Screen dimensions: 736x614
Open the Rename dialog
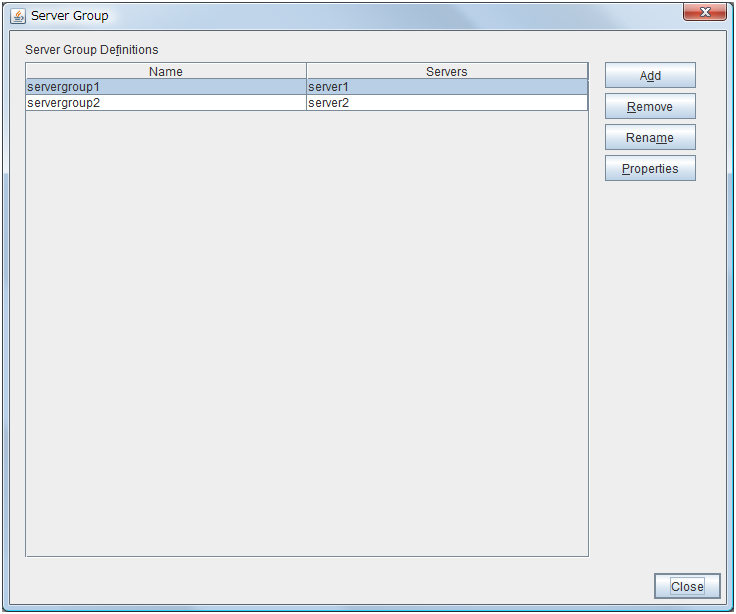click(650, 137)
